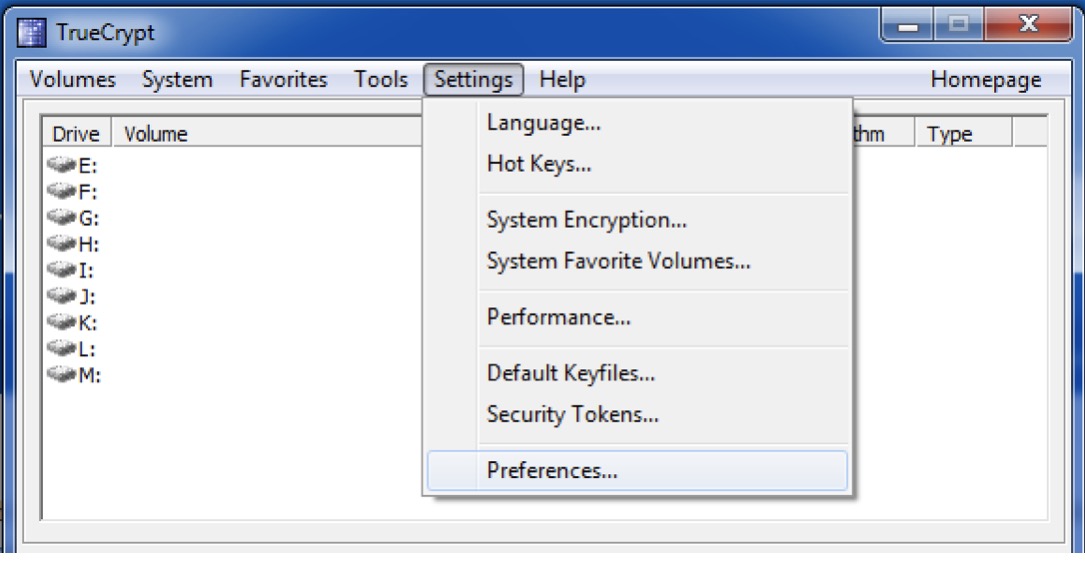The width and height of the screenshot is (1085, 562).
Task: Open Default Keyfiles... menu entry
Action: [x=571, y=374]
